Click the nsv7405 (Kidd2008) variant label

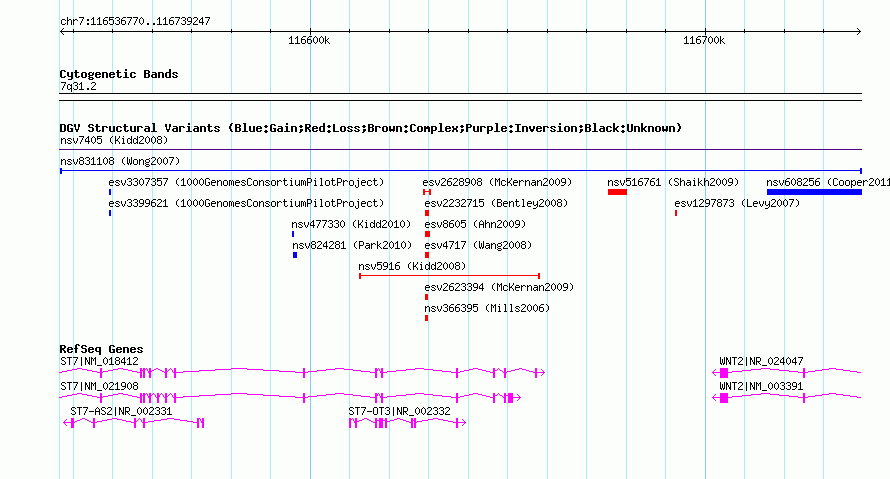tap(114, 140)
